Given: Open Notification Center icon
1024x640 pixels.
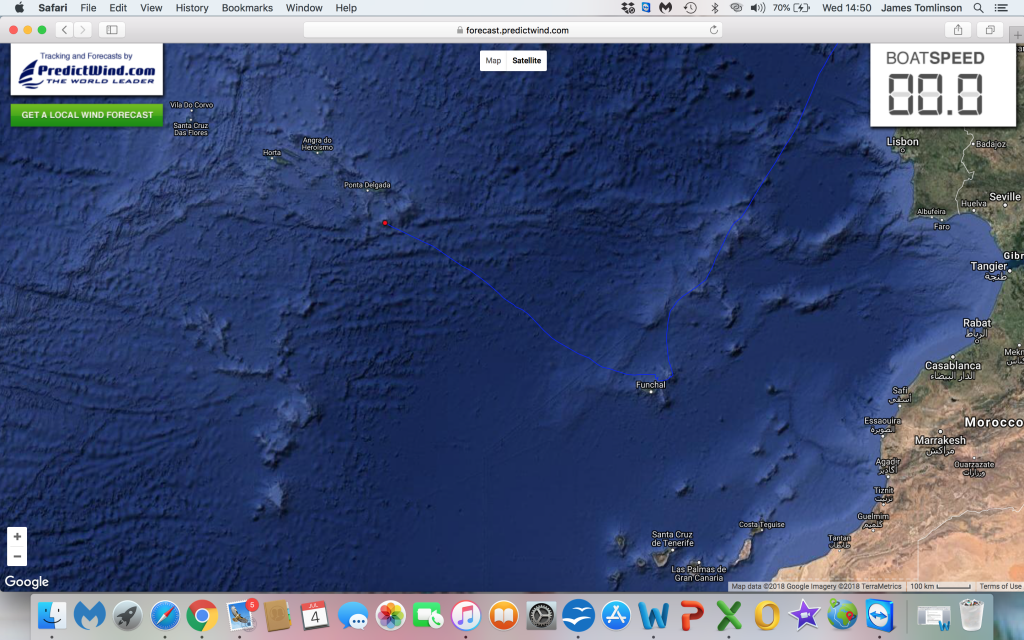Looking at the screenshot, I should point(1000,8).
